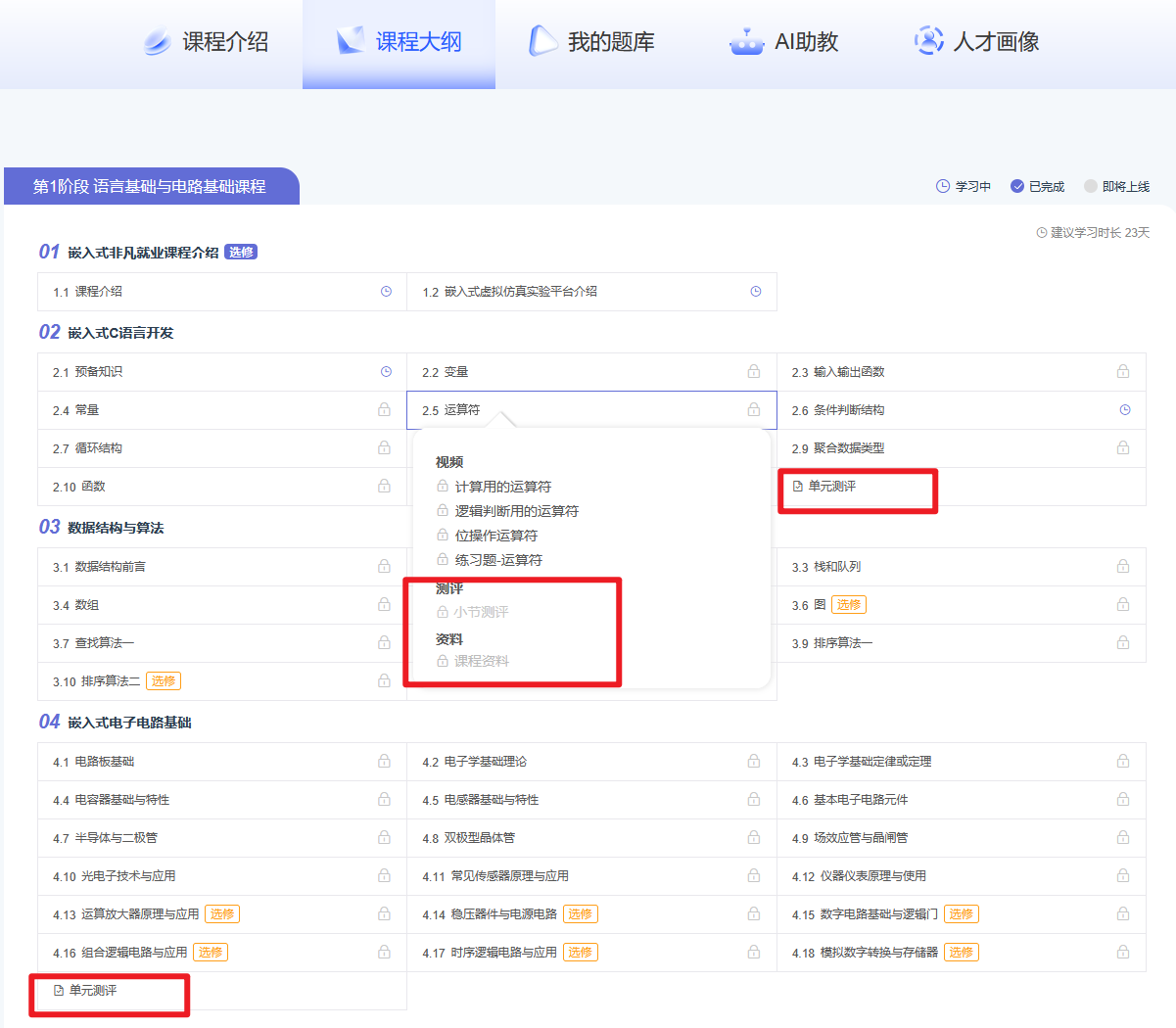
Task: Select the 第1阶段 语言基础与电路基础课程 stage tab
Action: [x=151, y=186]
